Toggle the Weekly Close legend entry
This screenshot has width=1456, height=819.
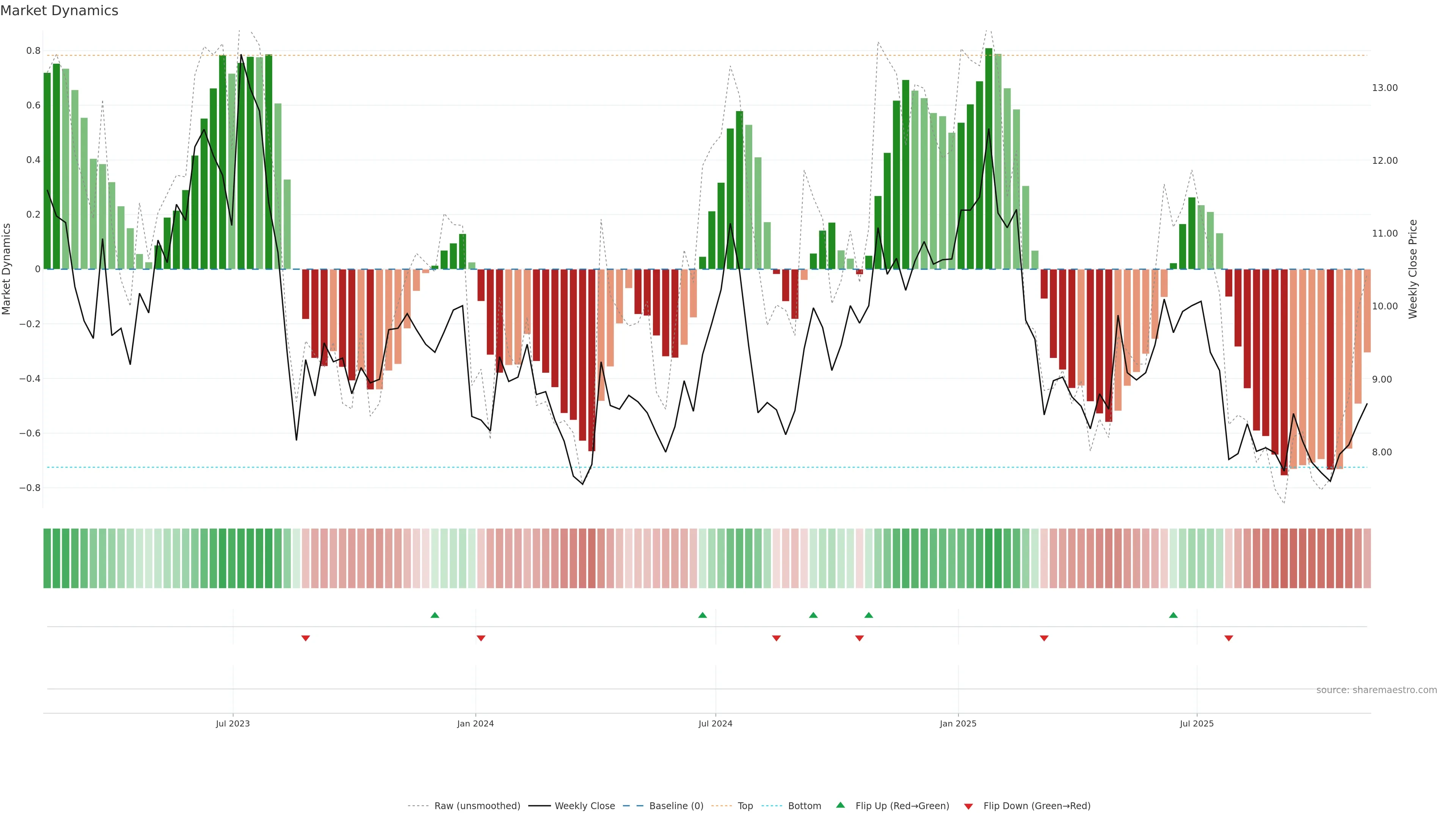(584, 806)
